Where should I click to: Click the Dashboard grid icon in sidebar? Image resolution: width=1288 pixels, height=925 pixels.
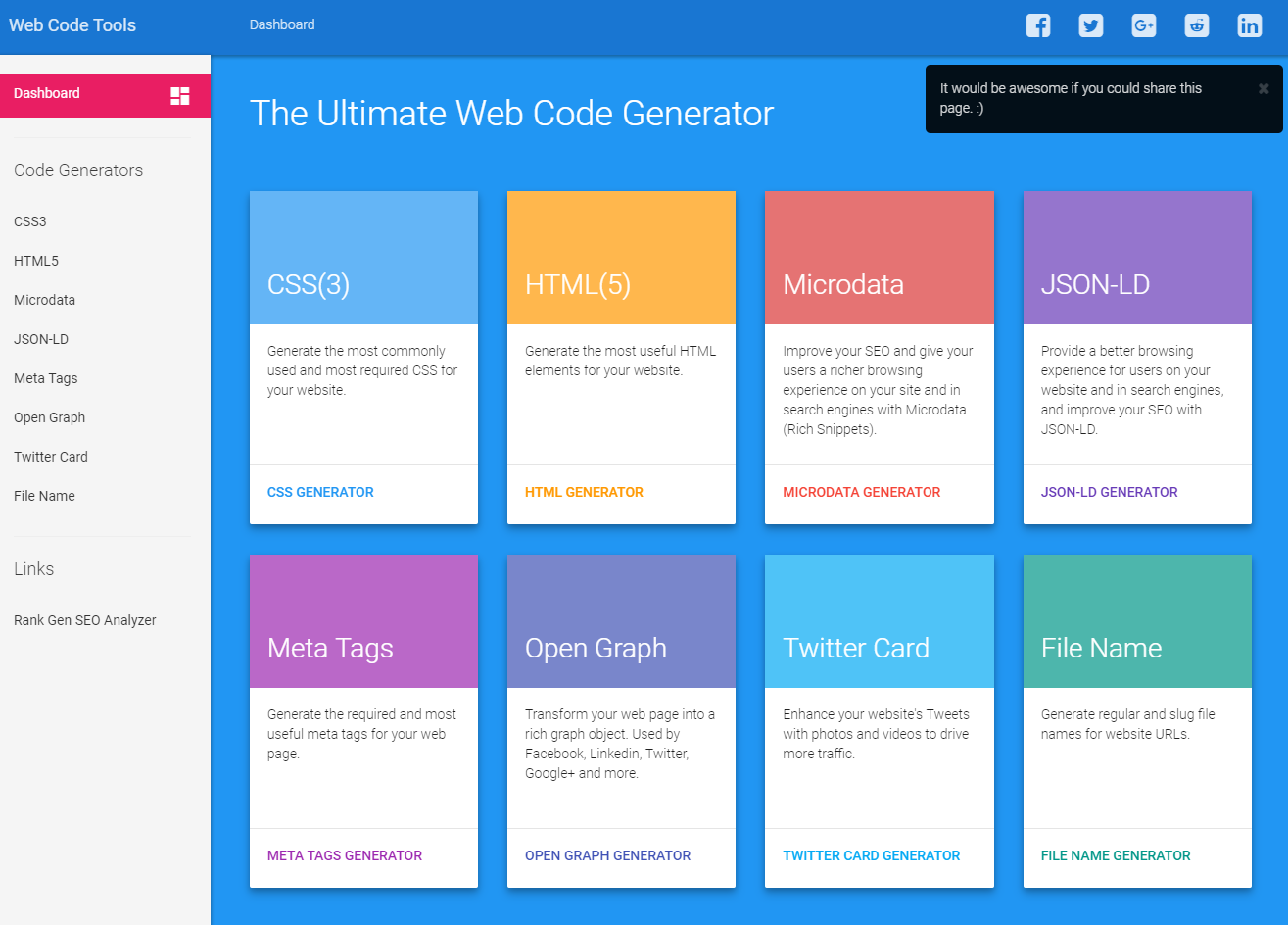pos(178,93)
